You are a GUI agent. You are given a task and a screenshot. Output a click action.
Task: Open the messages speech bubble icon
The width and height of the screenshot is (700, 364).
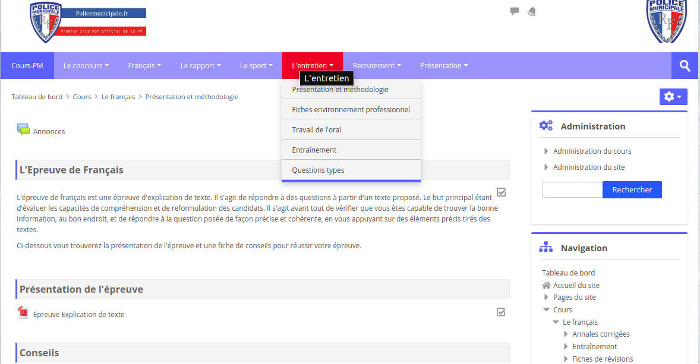coord(514,11)
